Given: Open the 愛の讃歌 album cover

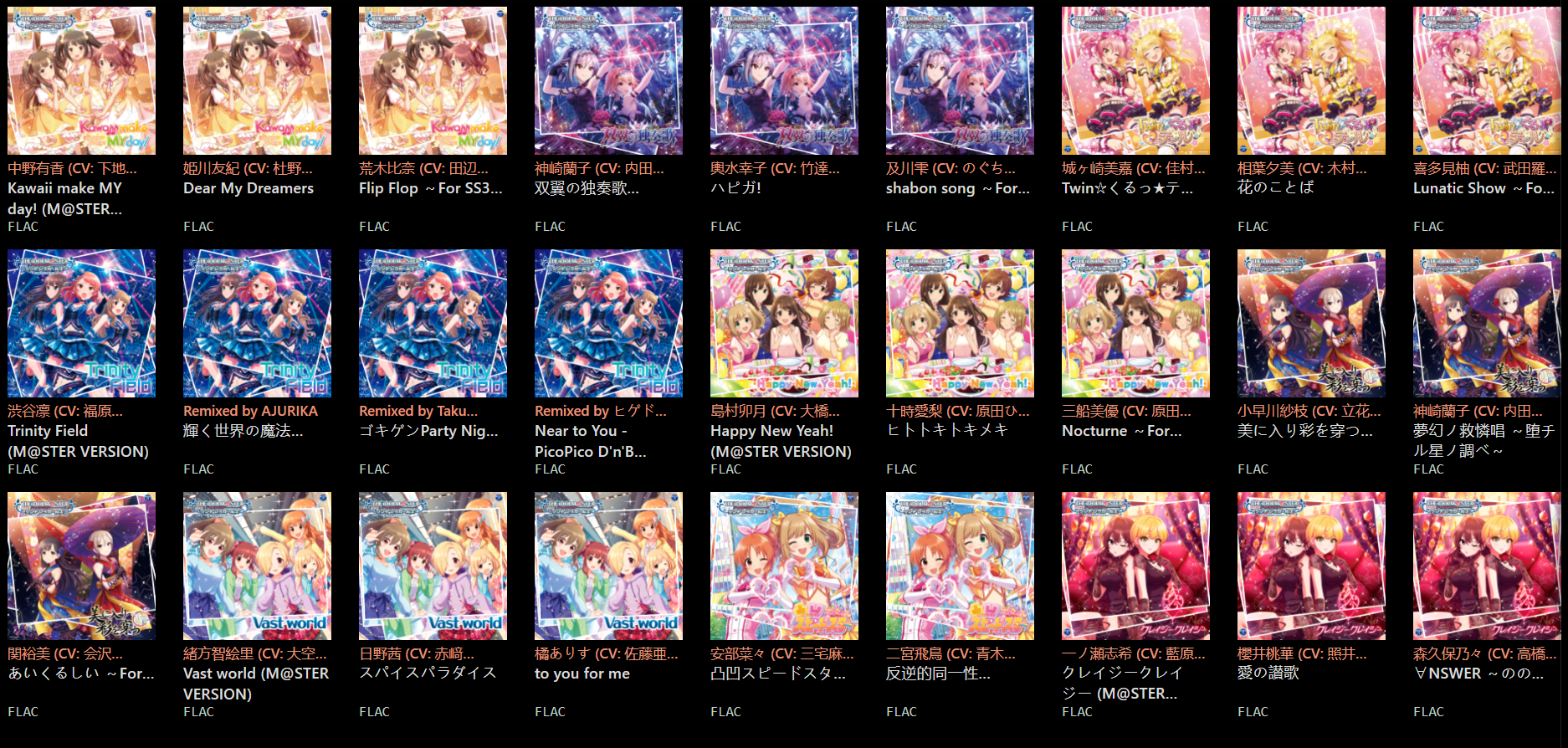Looking at the screenshot, I should pyautogui.click(x=1311, y=566).
